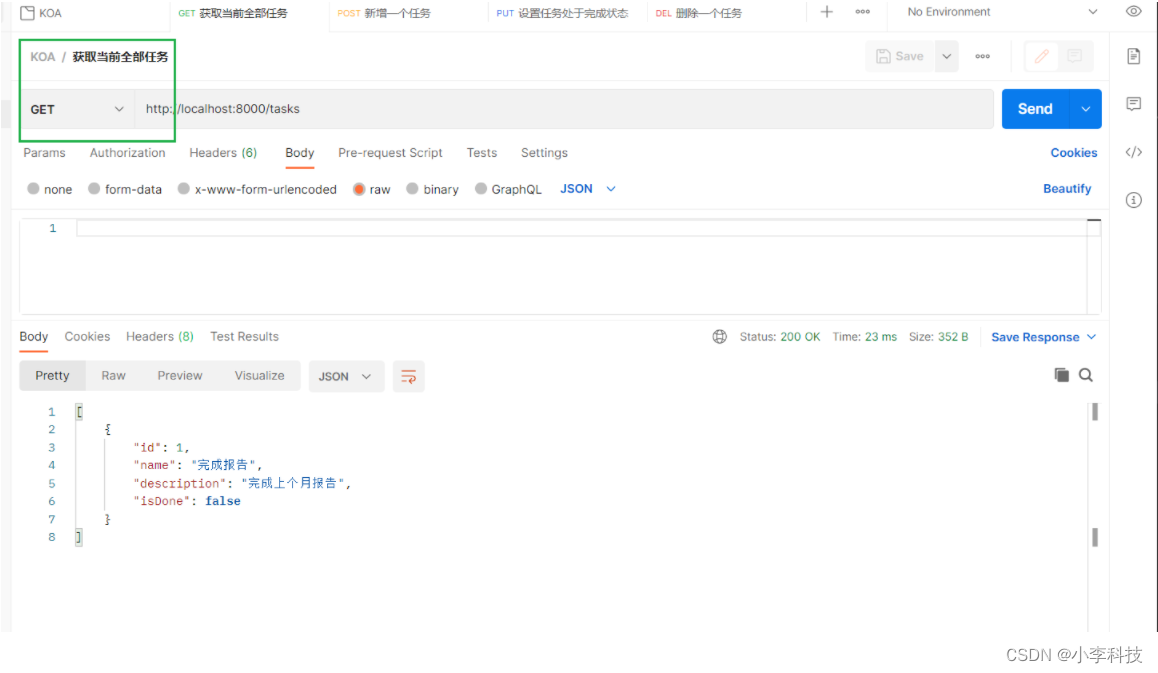1158x673 pixels.
Task: Toggle line wrap icon in response toolbar
Action: click(408, 376)
